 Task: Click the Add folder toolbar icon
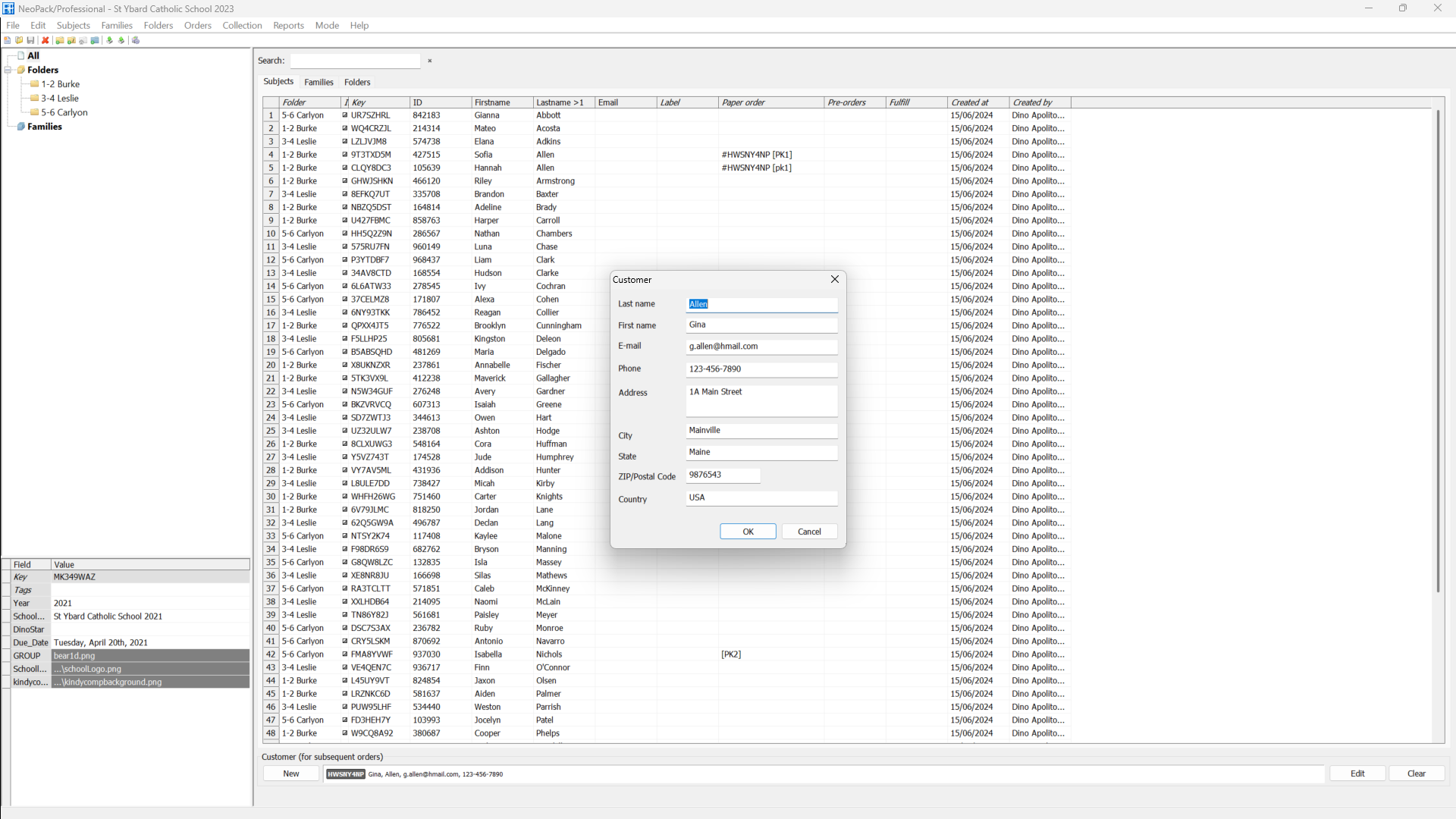point(60,40)
